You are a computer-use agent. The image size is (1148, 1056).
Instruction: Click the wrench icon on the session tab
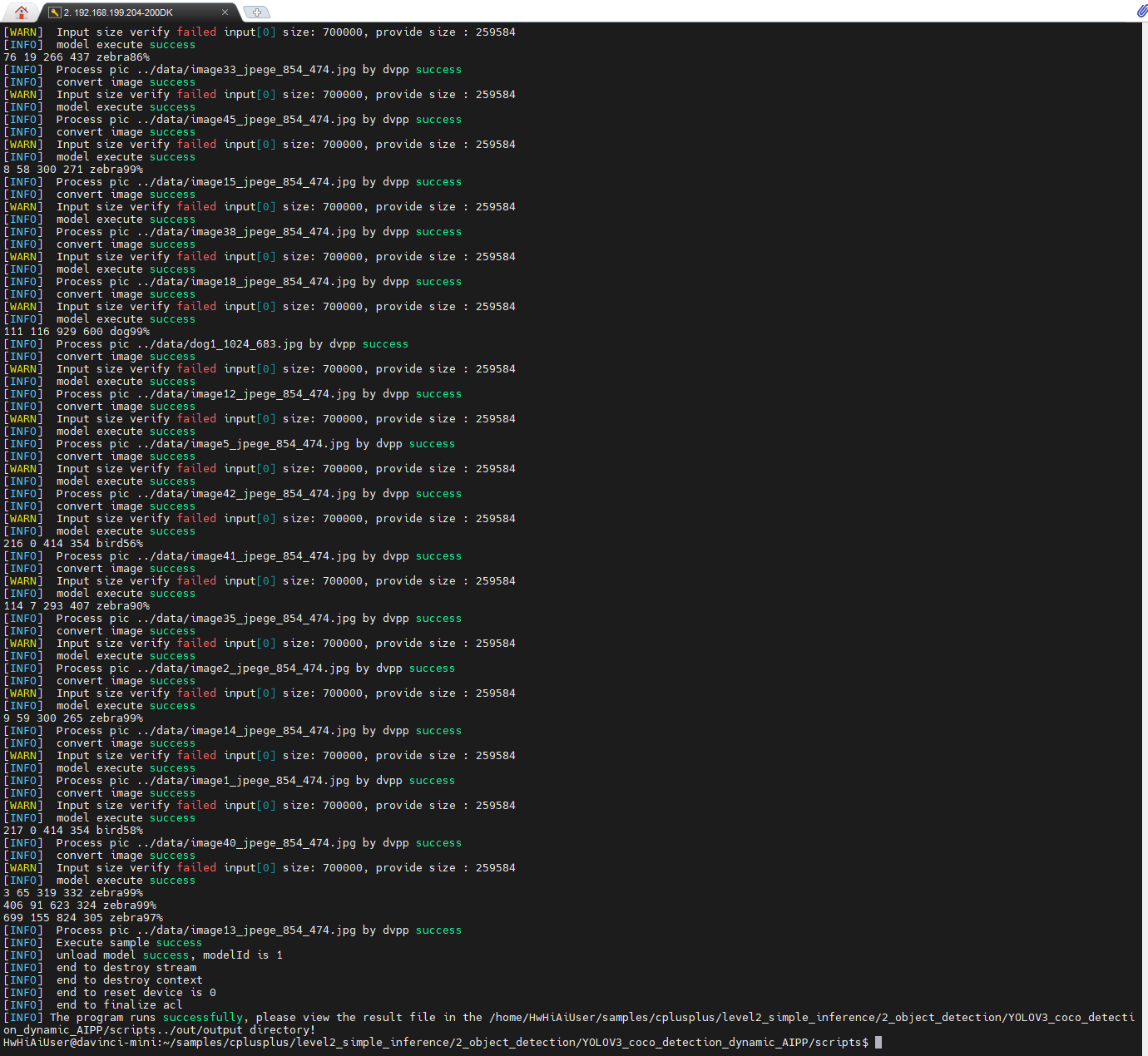pyautogui.click(x=55, y=12)
